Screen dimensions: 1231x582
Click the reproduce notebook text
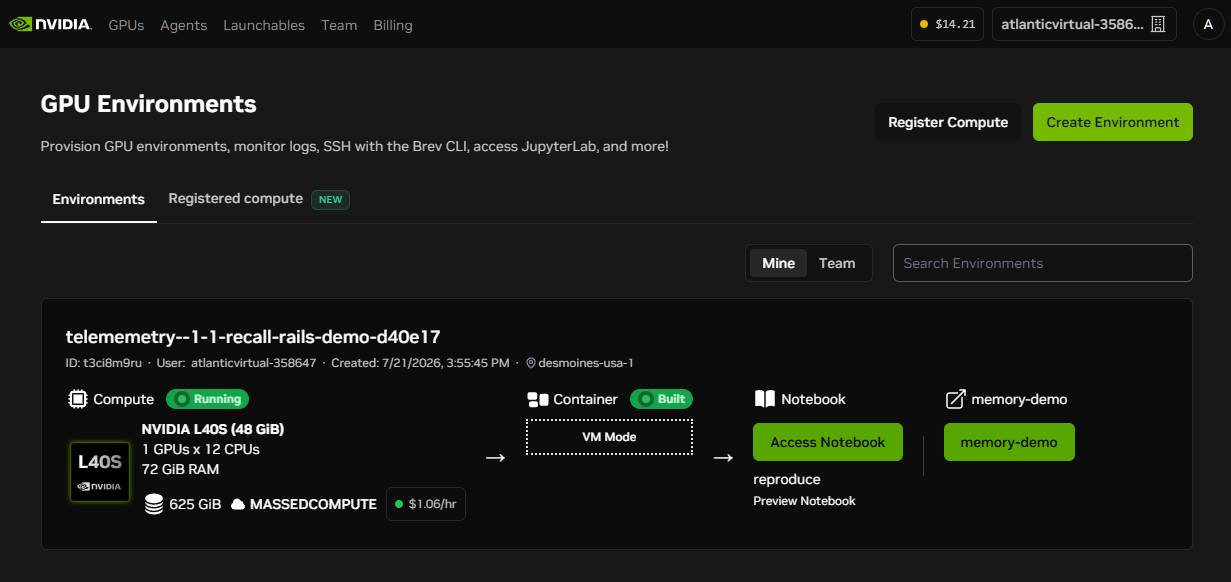click(x=787, y=479)
